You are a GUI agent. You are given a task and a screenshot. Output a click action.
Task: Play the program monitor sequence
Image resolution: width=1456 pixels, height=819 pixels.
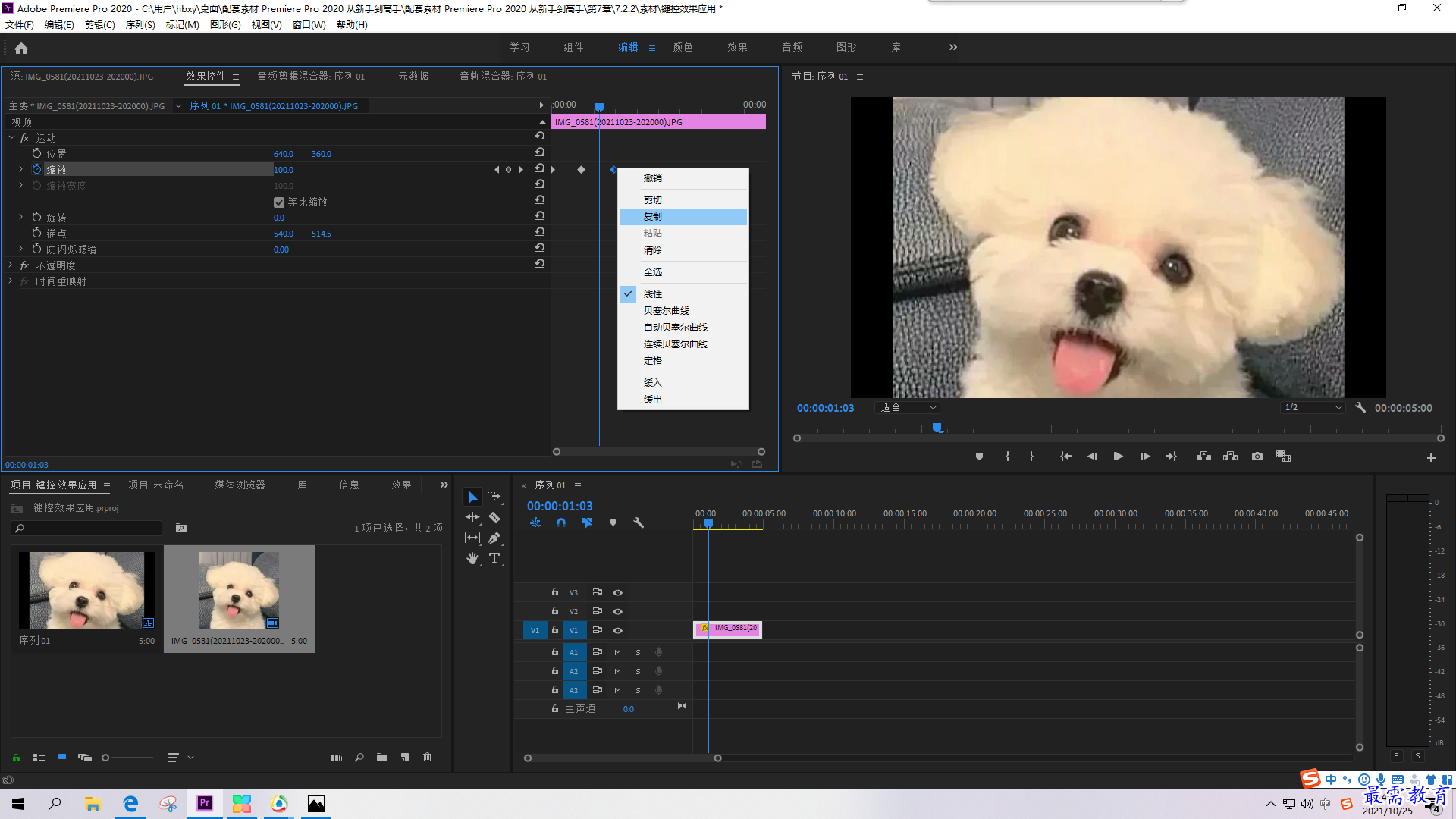1118,457
